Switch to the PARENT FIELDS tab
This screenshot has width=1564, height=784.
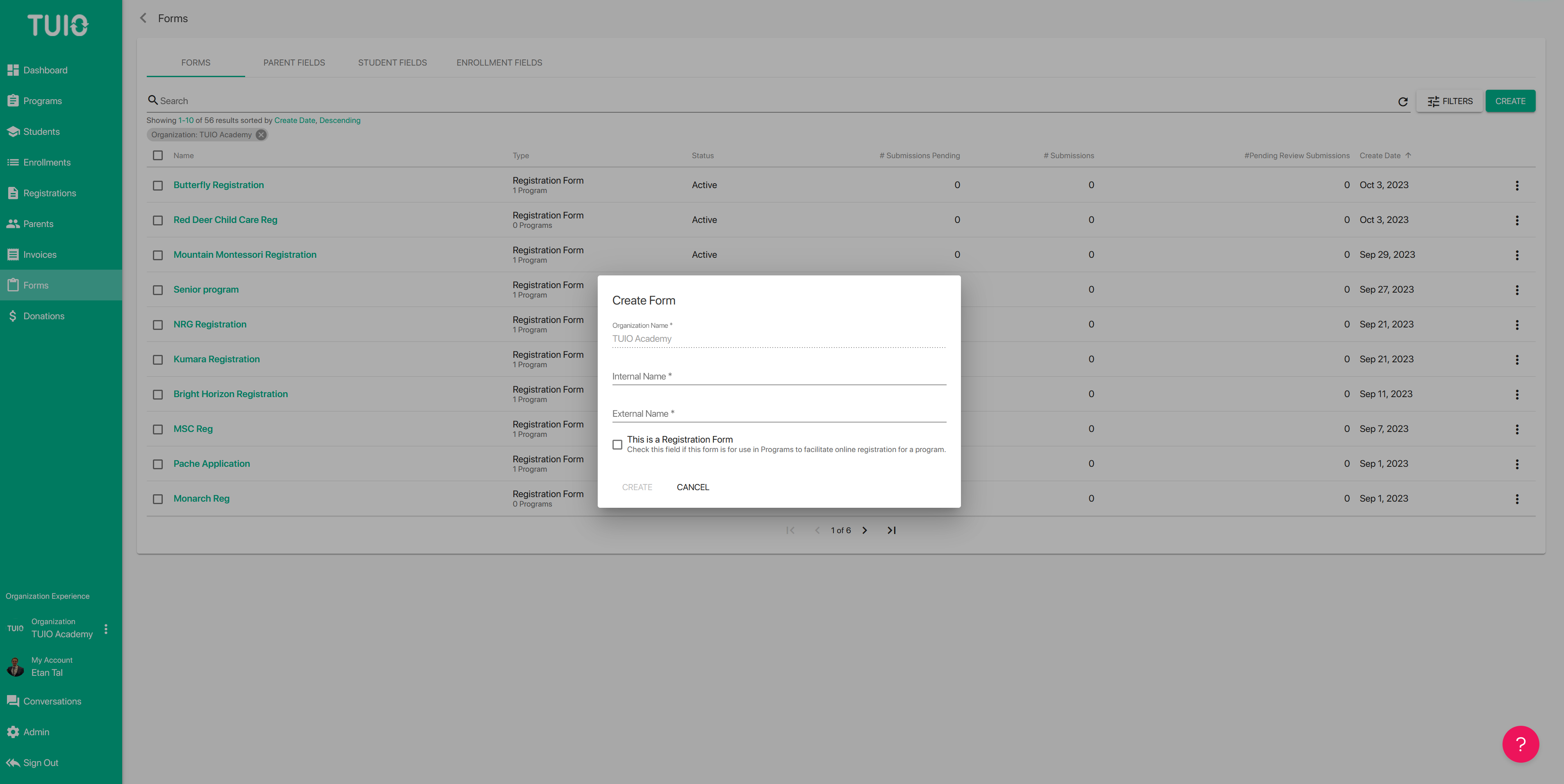point(294,63)
